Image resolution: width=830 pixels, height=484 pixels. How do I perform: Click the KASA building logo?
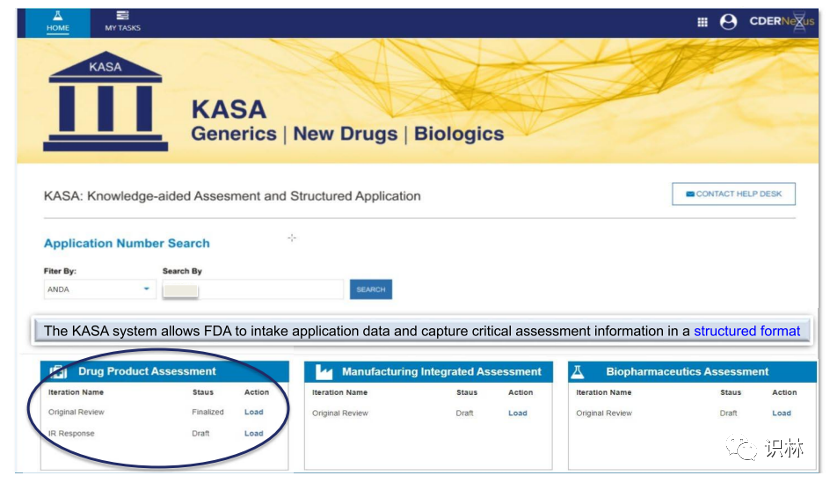point(105,102)
